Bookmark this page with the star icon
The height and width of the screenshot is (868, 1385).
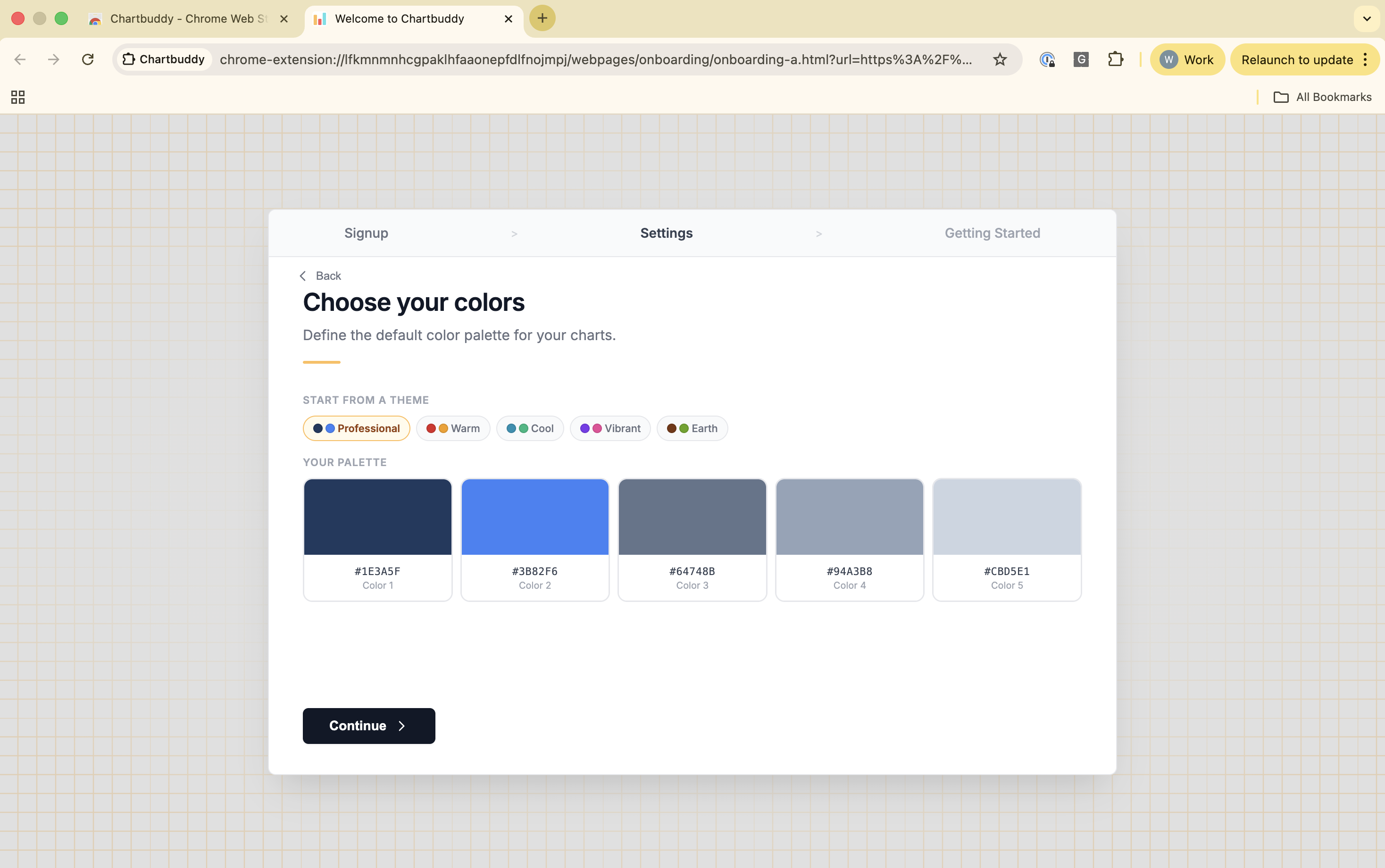click(x=999, y=59)
